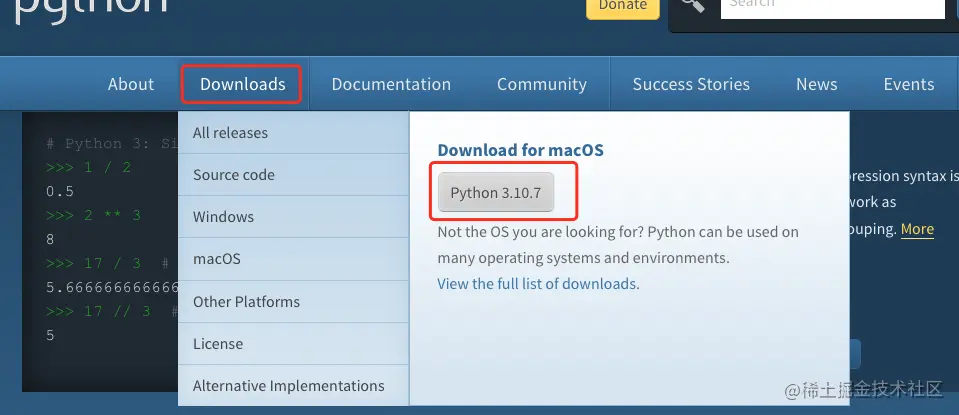
Task: Open the Downloads menu
Action: (x=242, y=84)
